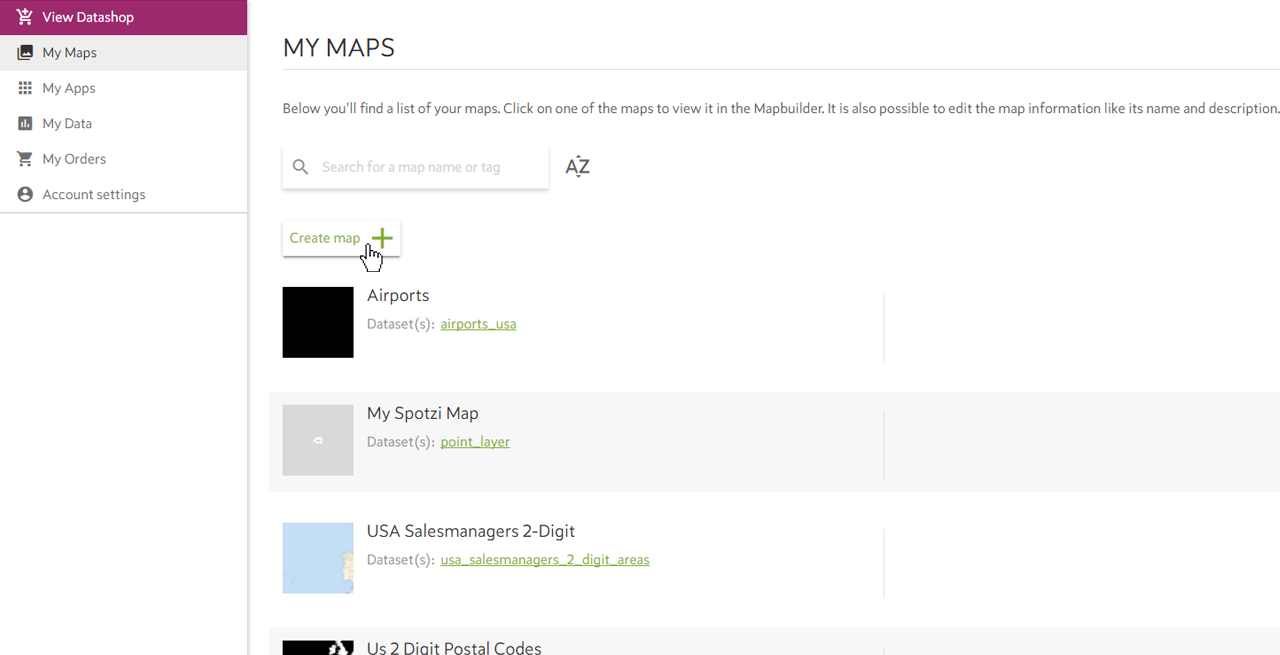The image size is (1280, 655).
Task: Click the Us 2 Digit Postal Codes title
Action: click(454, 648)
